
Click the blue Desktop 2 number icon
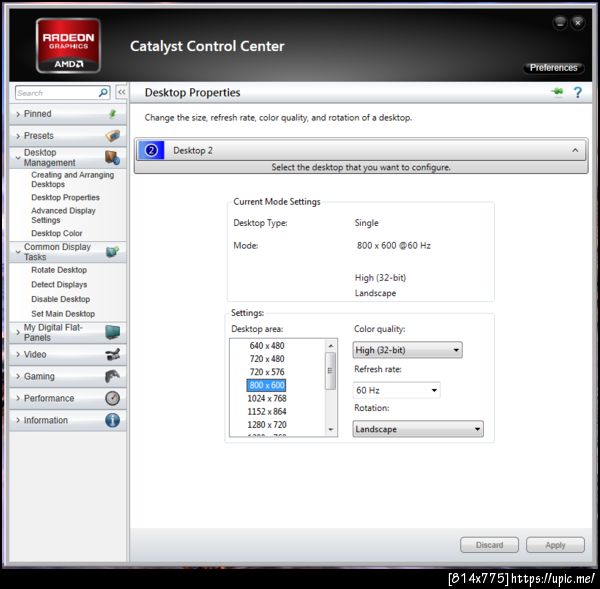pyautogui.click(x=151, y=150)
